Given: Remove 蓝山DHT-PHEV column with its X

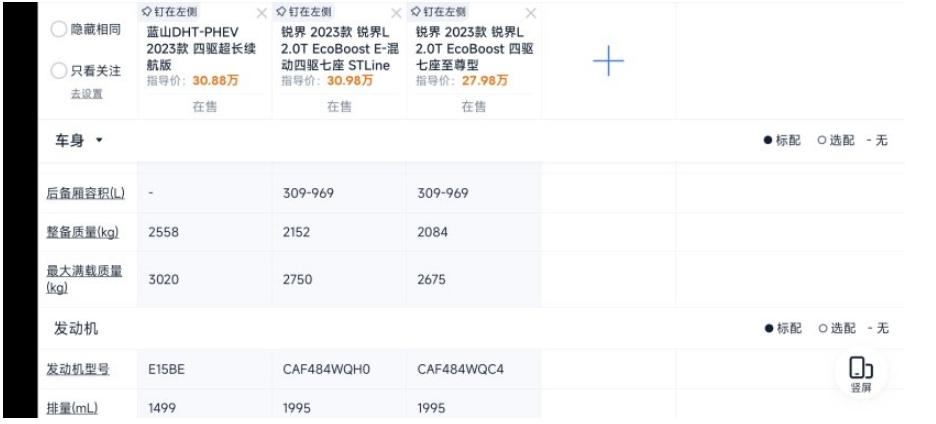Looking at the screenshot, I should [261, 13].
